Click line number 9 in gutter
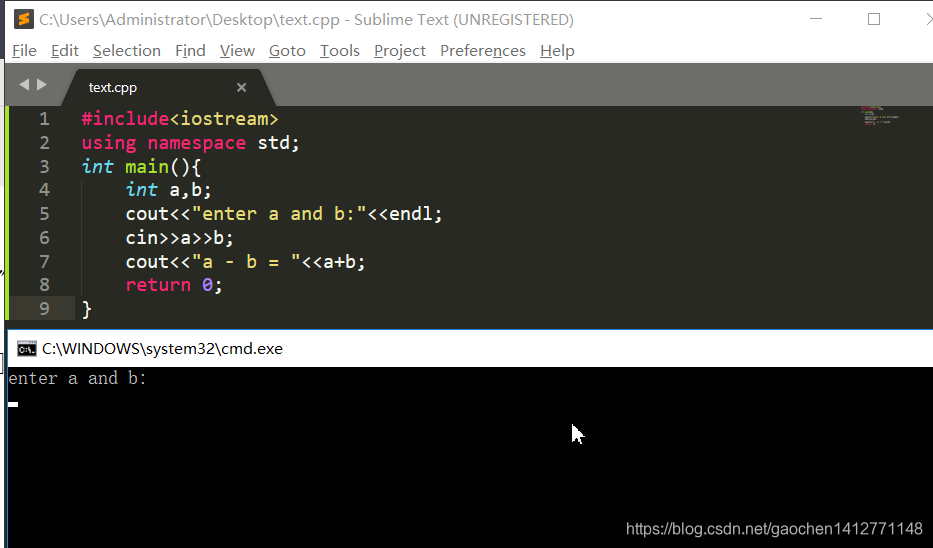 coord(45,309)
